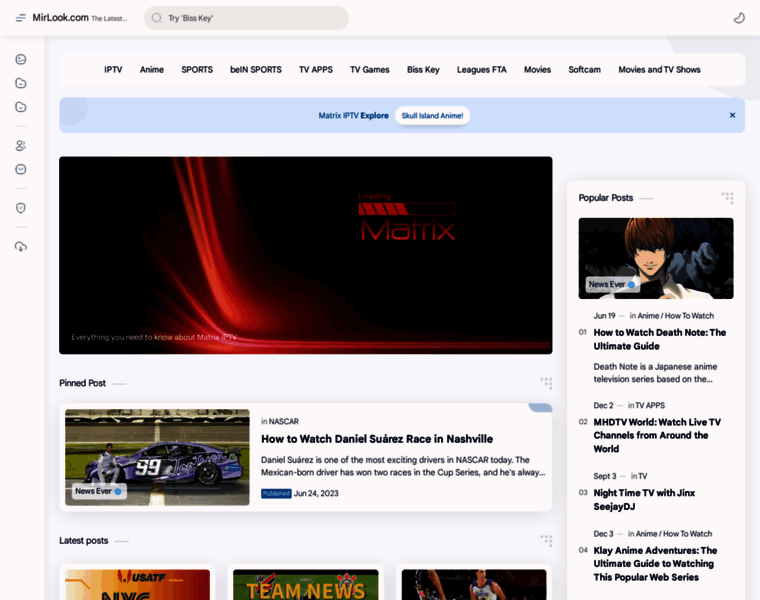
Task: Click the search magnifier icon
Action: coord(156,18)
